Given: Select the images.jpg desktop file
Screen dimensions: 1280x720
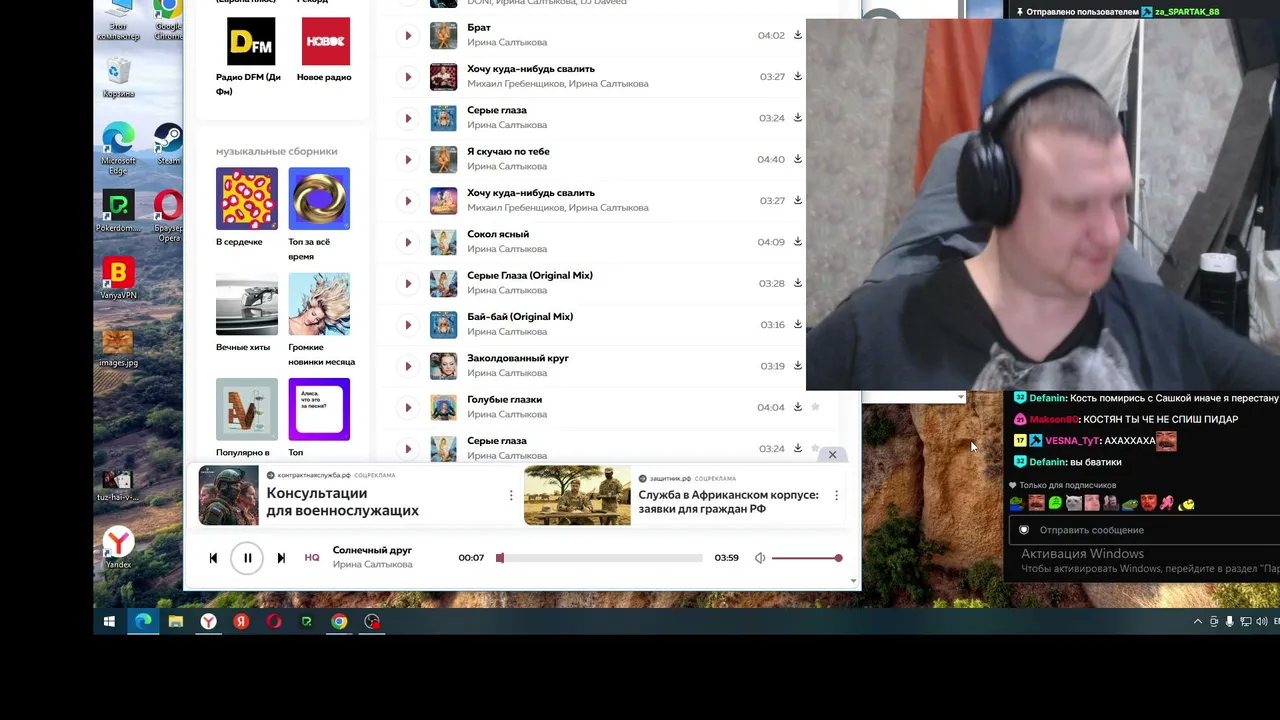Looking at the screenshot, I should (118, 348).
